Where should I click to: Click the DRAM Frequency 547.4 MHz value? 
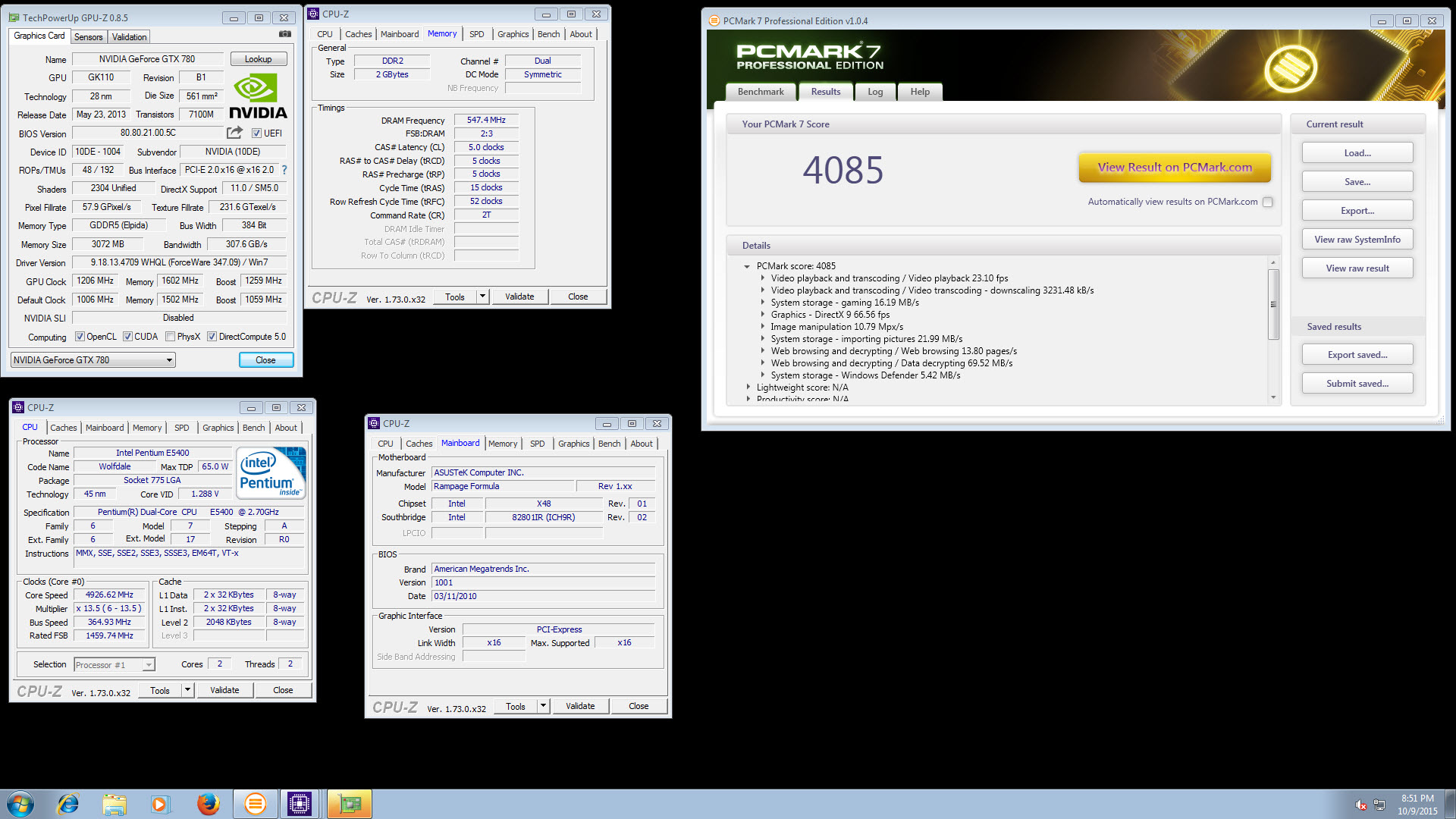[x=486, y=120]
